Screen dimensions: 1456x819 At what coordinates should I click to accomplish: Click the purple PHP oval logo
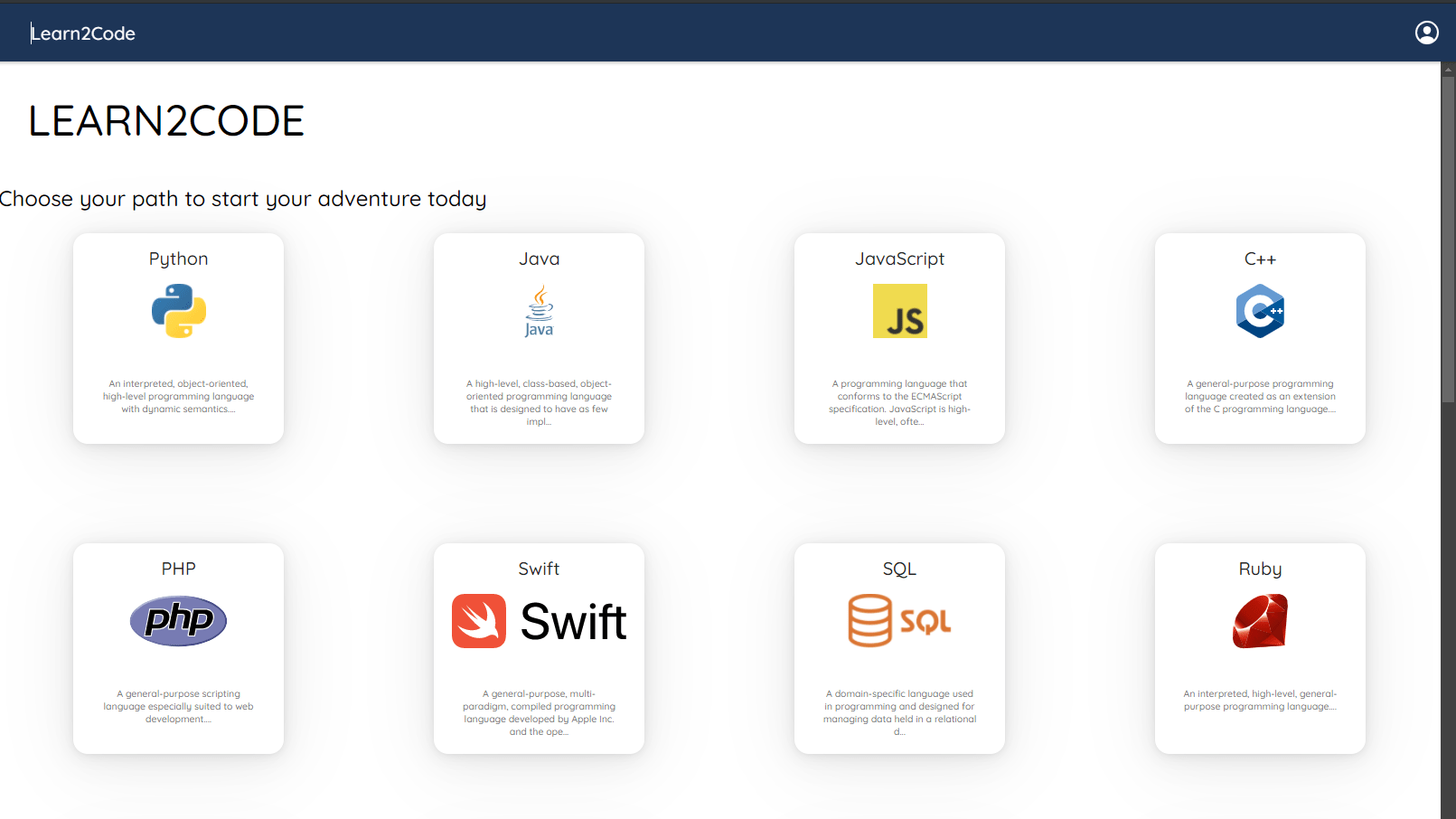(179, 621)
